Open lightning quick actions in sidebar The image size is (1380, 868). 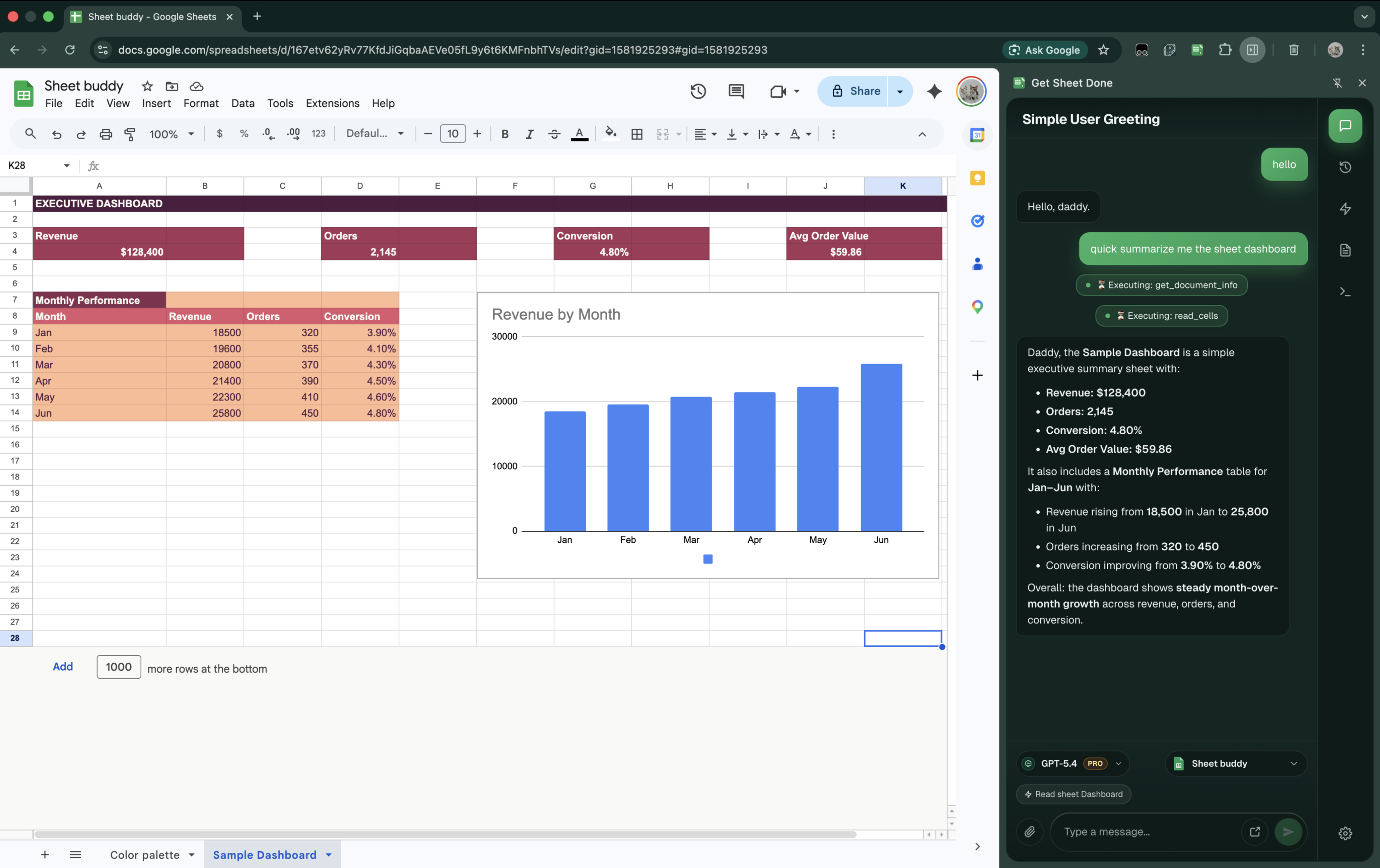click(1345, 208)
